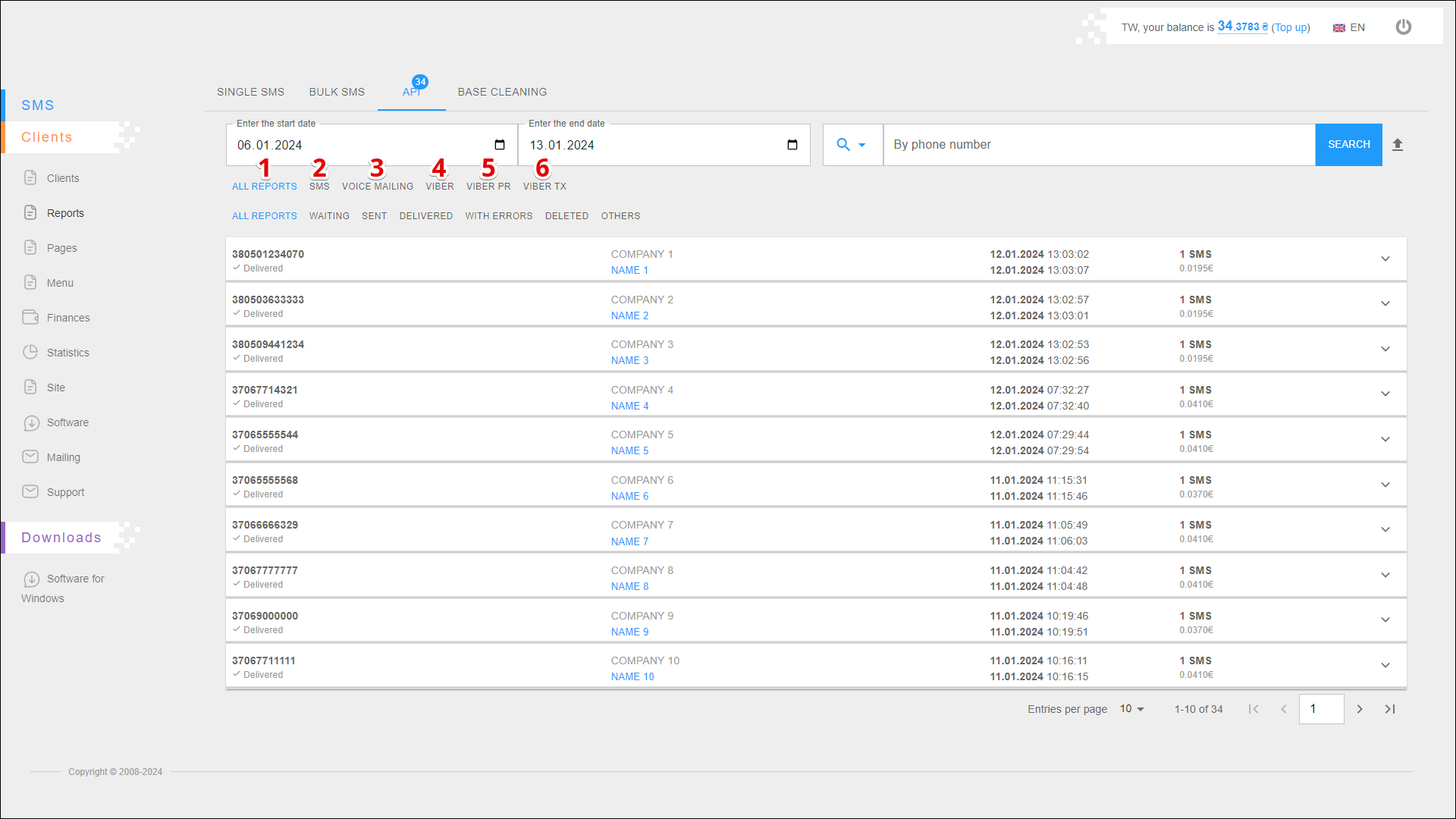Open the entries per page dropdown
This screenshot has height=819, width=1456.
coord(1131,709)
